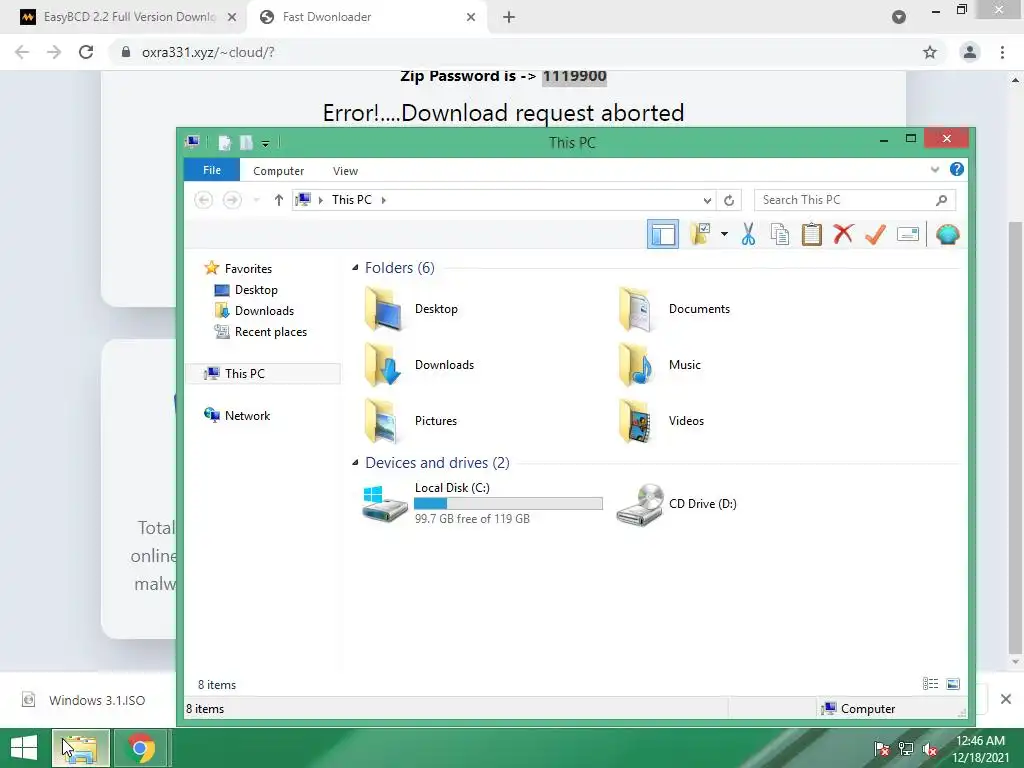This screenshot has height=768, width=1024.
Task: Click Chrome icon in taskbar
Action: pyautogui.click(x=139, y=748)
